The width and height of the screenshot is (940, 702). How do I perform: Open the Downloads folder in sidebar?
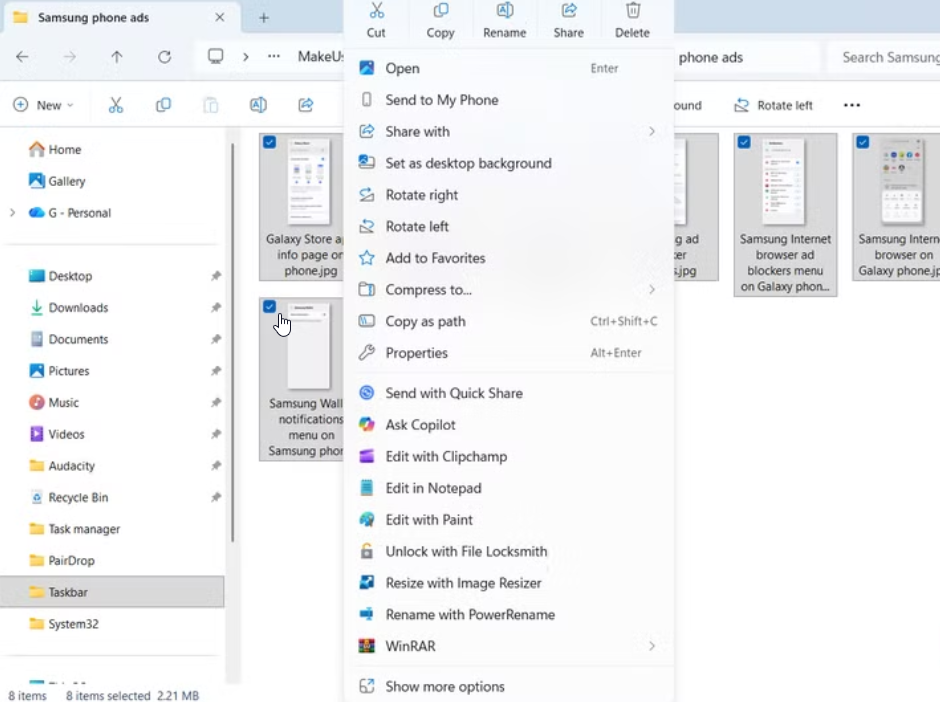click(x=78, y=308)
